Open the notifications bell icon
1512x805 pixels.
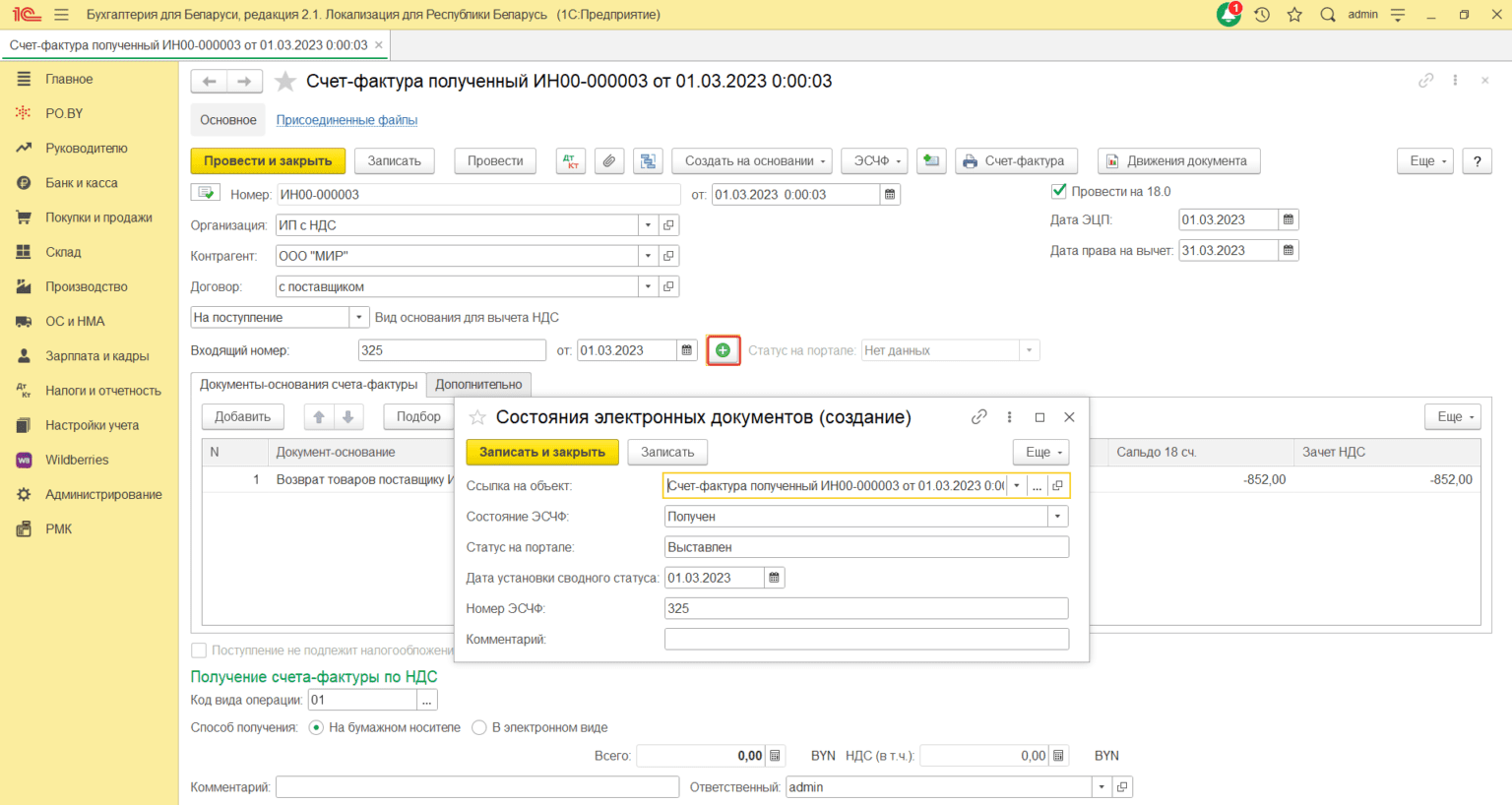point(1228,15)
